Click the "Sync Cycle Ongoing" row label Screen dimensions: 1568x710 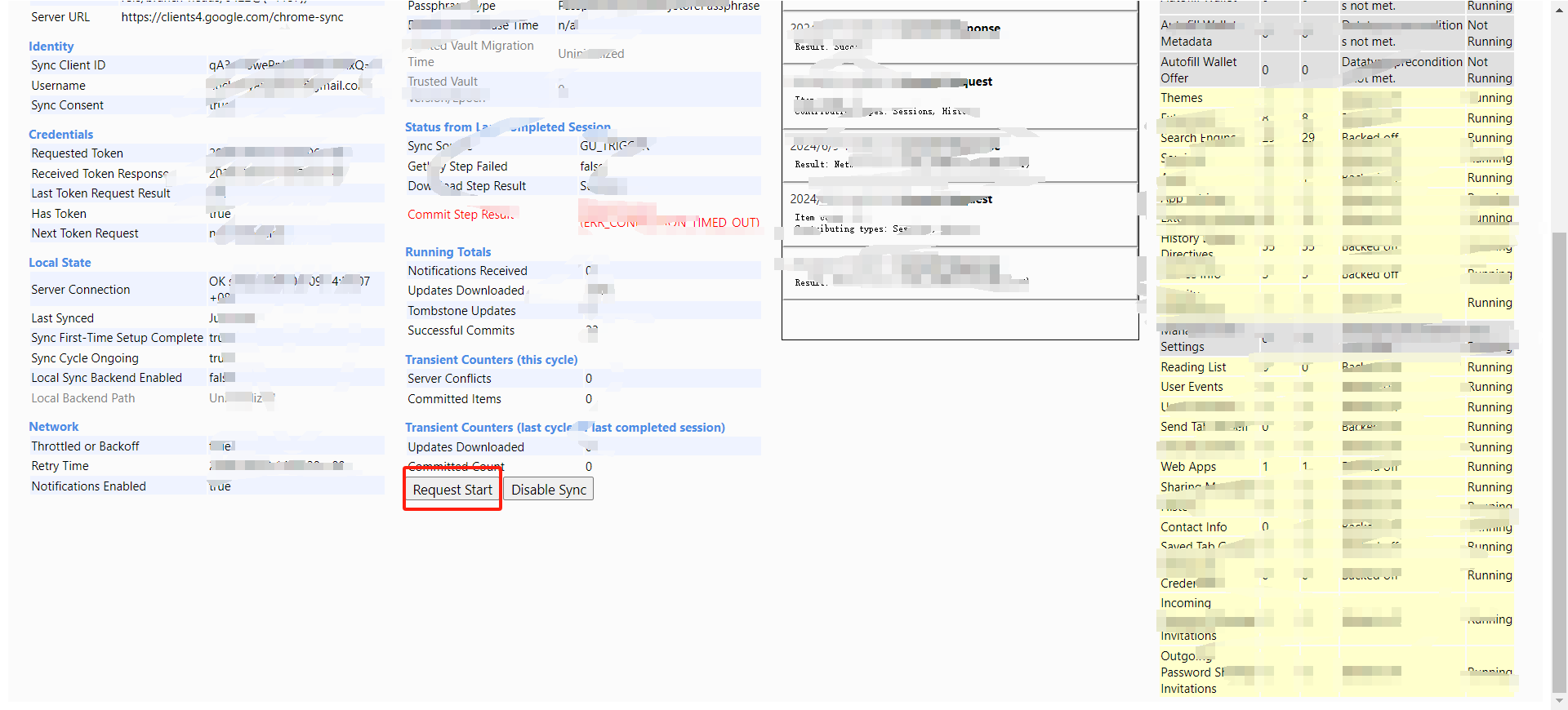[85, 358]
